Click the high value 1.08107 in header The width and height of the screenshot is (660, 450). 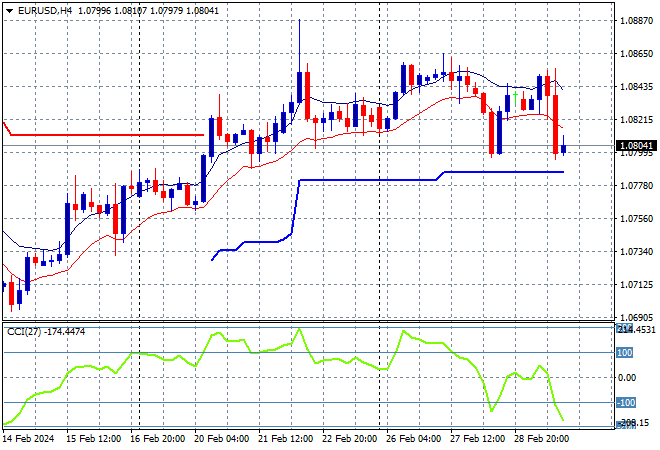(130, 11)
